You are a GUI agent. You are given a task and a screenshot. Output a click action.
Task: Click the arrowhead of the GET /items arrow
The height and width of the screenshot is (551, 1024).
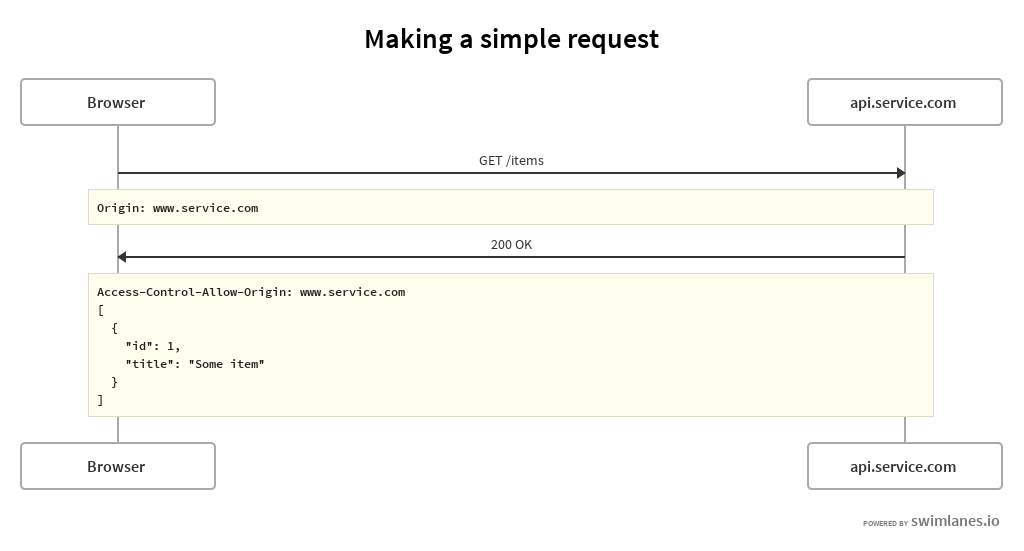click(x=900, y=173)
